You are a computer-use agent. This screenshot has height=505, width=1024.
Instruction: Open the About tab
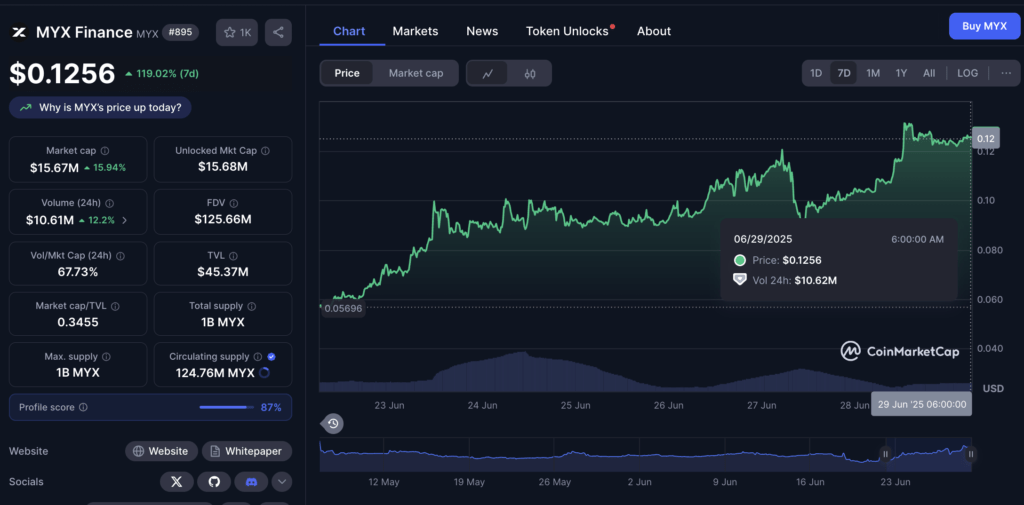(654, 31)
